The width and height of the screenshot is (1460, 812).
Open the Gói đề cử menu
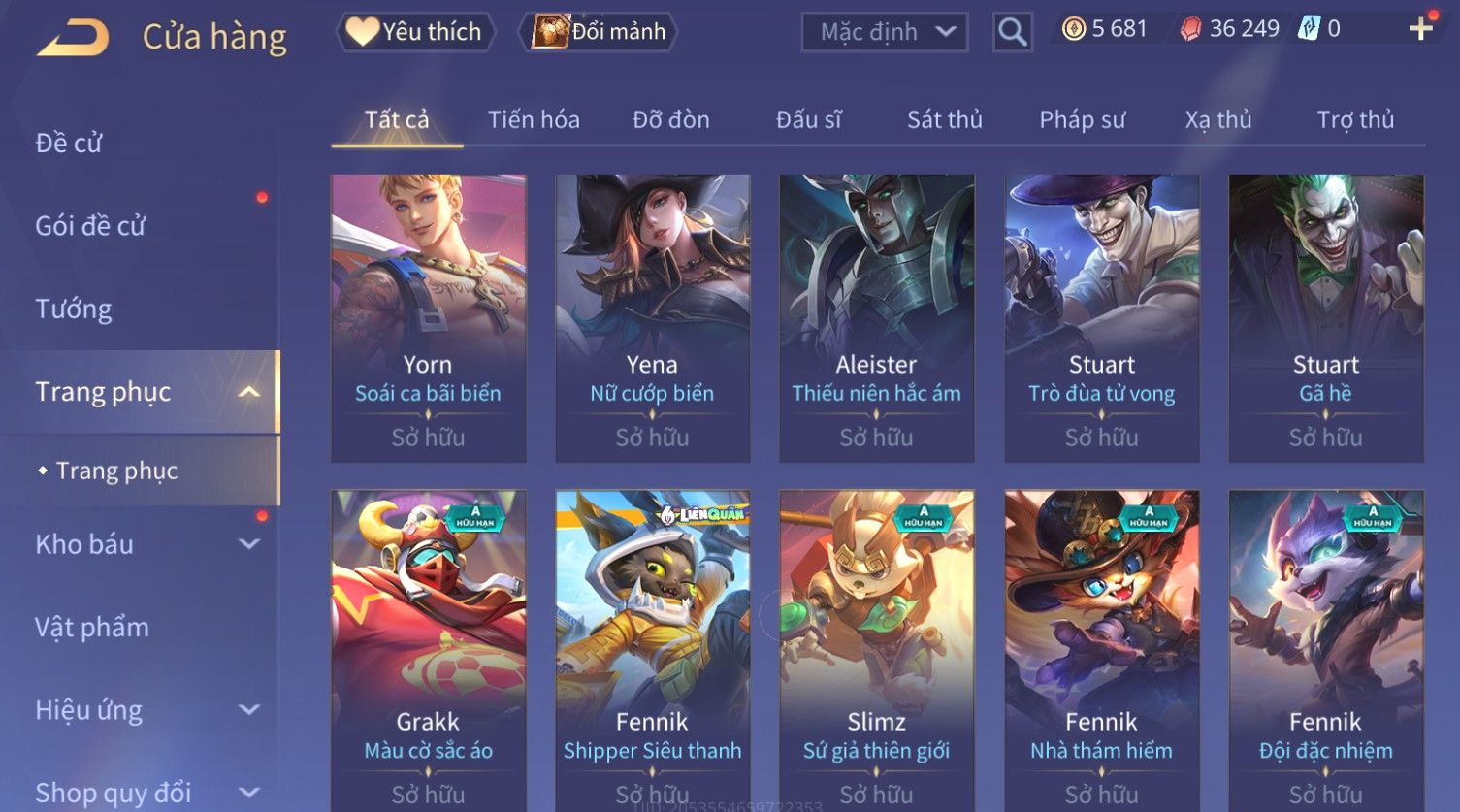coord(90,226)
